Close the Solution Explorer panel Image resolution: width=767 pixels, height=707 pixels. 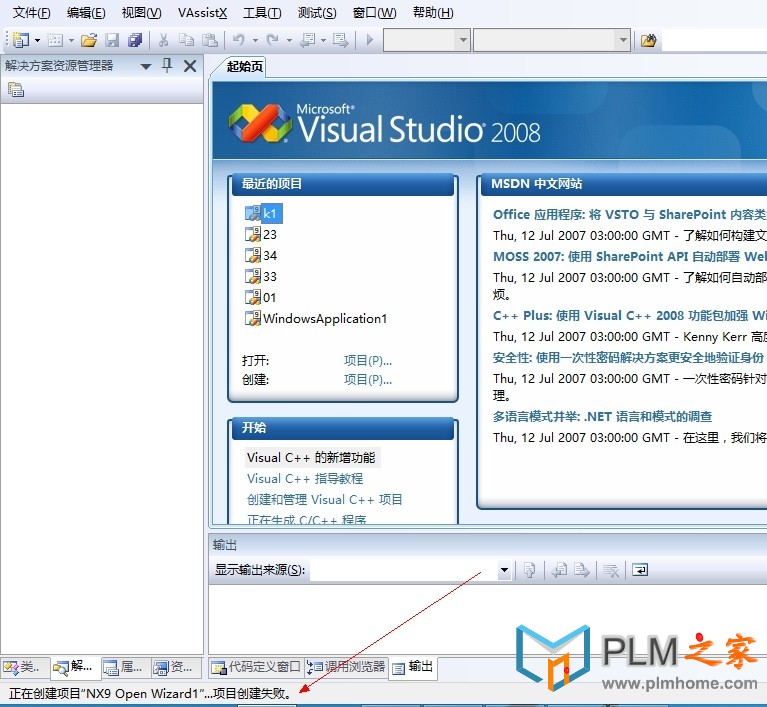[x=190, y=66]
